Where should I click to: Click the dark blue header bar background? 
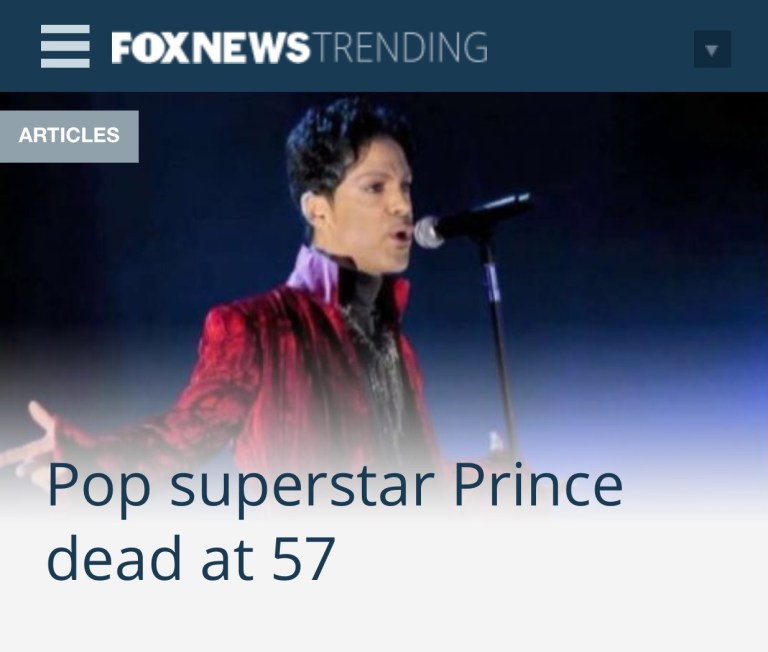pyautogui.click(x=588, y=47)
